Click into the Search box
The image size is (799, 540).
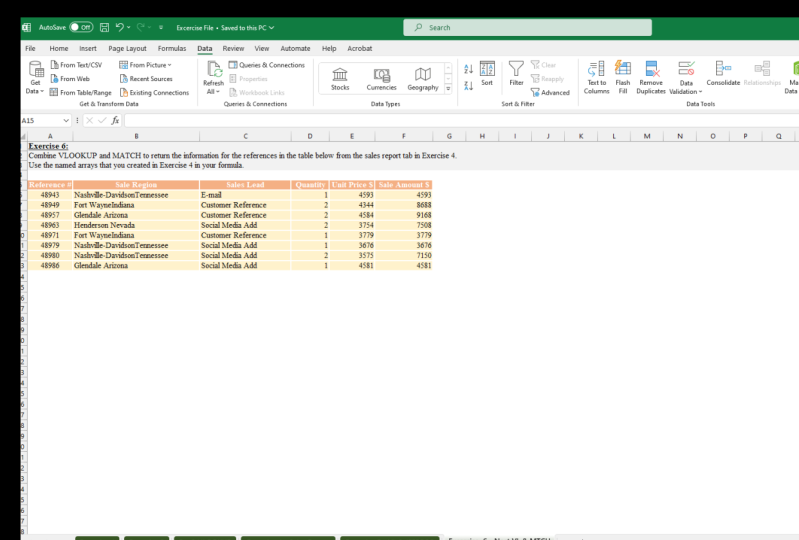[527, 28]
